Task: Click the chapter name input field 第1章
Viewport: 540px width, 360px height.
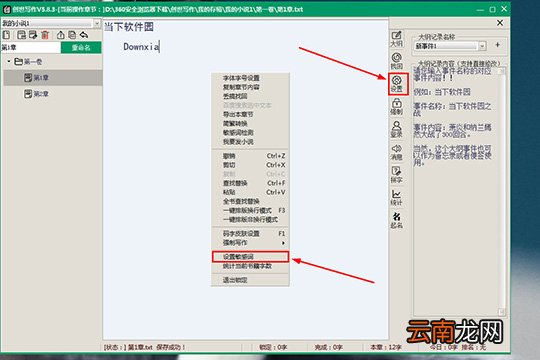Action: tap(31, 48)
